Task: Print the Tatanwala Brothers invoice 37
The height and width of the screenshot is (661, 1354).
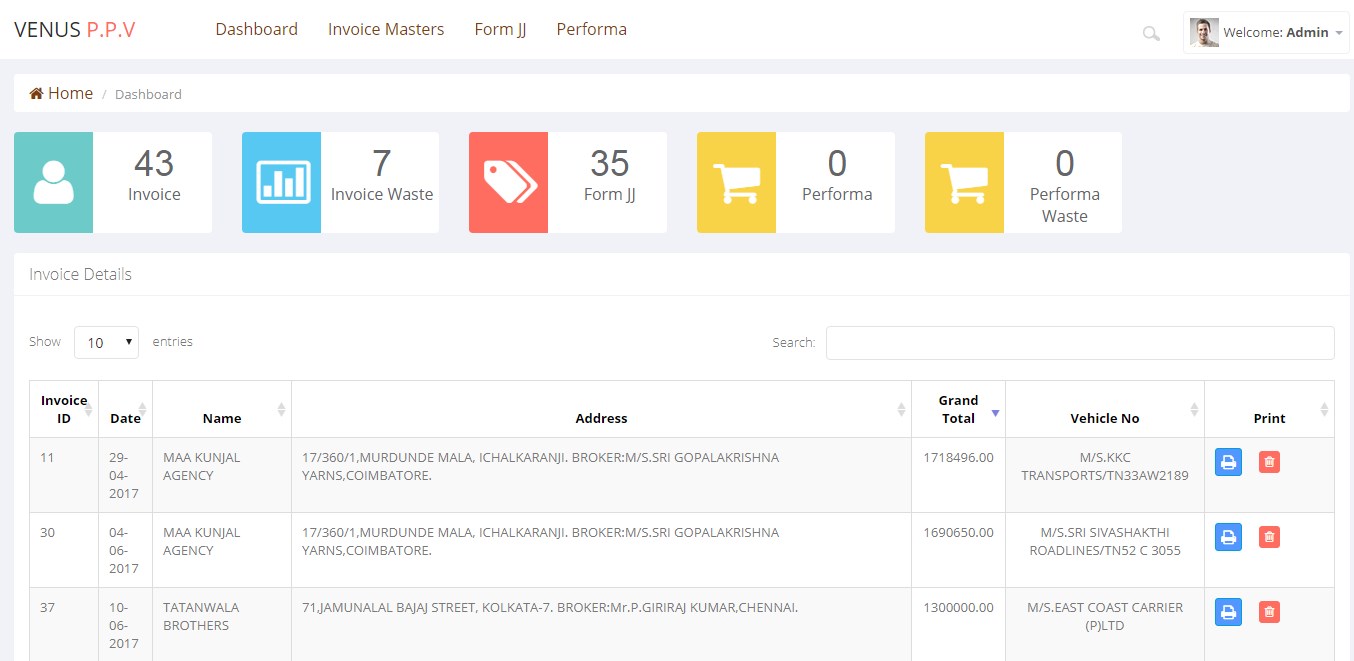Action: [1228, 612]
